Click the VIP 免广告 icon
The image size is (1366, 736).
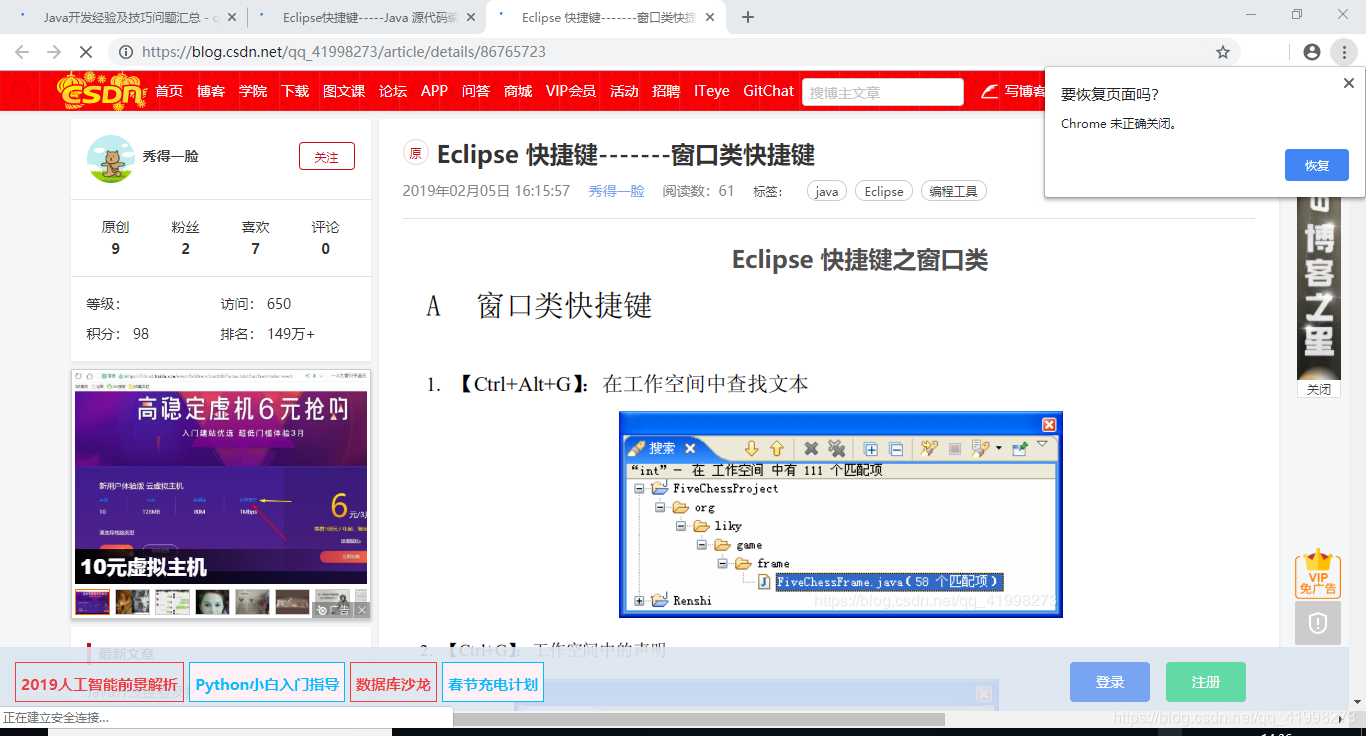[1318, 574]
